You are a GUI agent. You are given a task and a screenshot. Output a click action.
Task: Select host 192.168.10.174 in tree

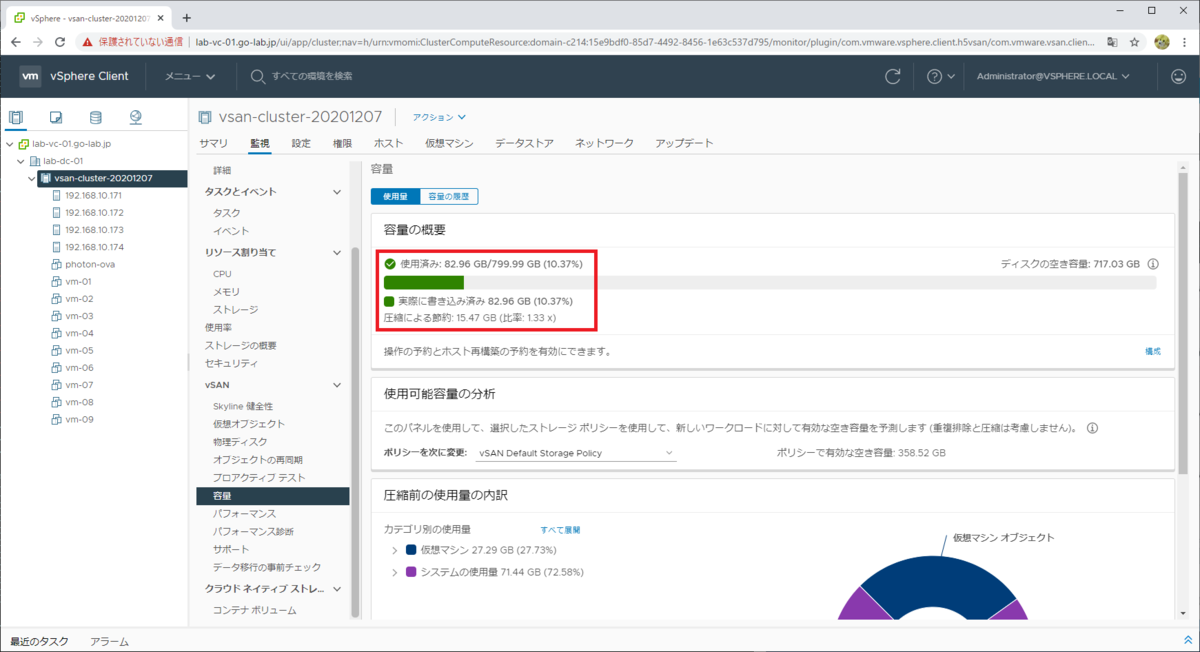(94, 247)
